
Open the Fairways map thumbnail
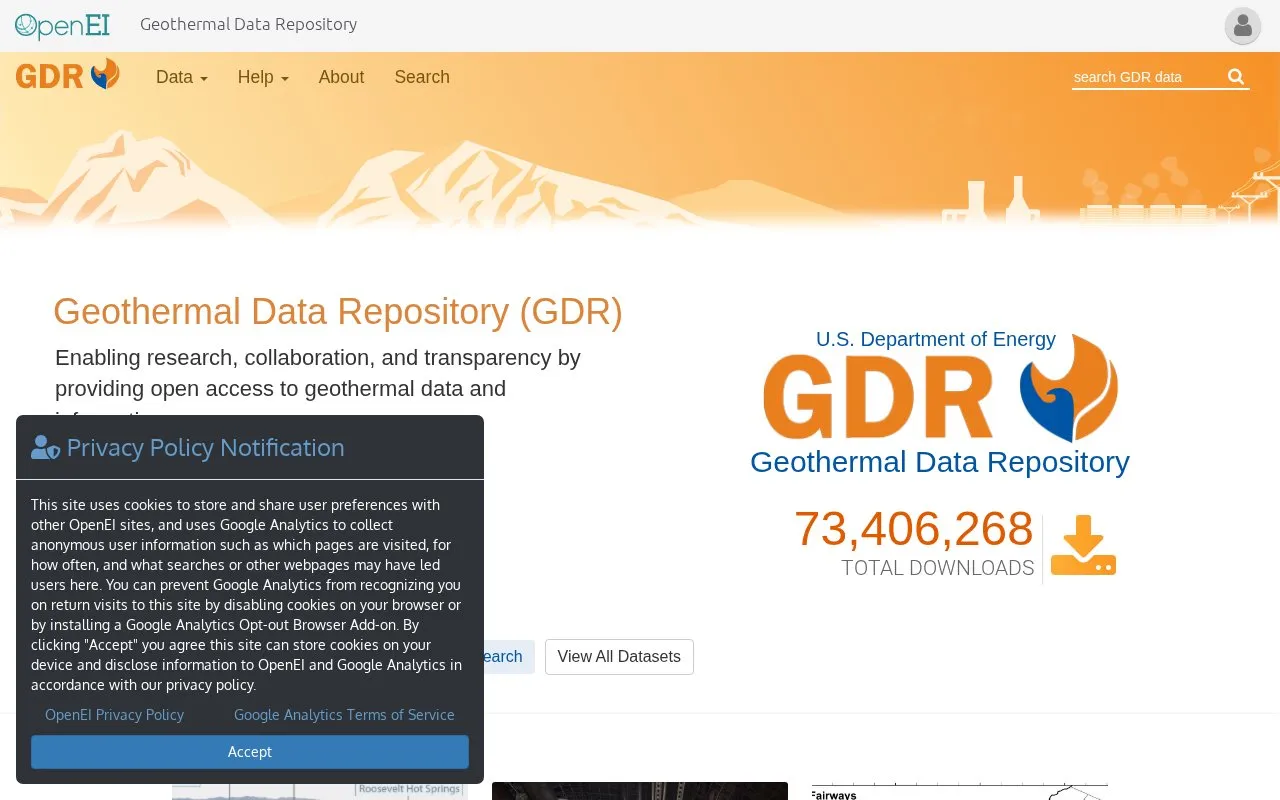pyautogui.click(x=960, y=791)
